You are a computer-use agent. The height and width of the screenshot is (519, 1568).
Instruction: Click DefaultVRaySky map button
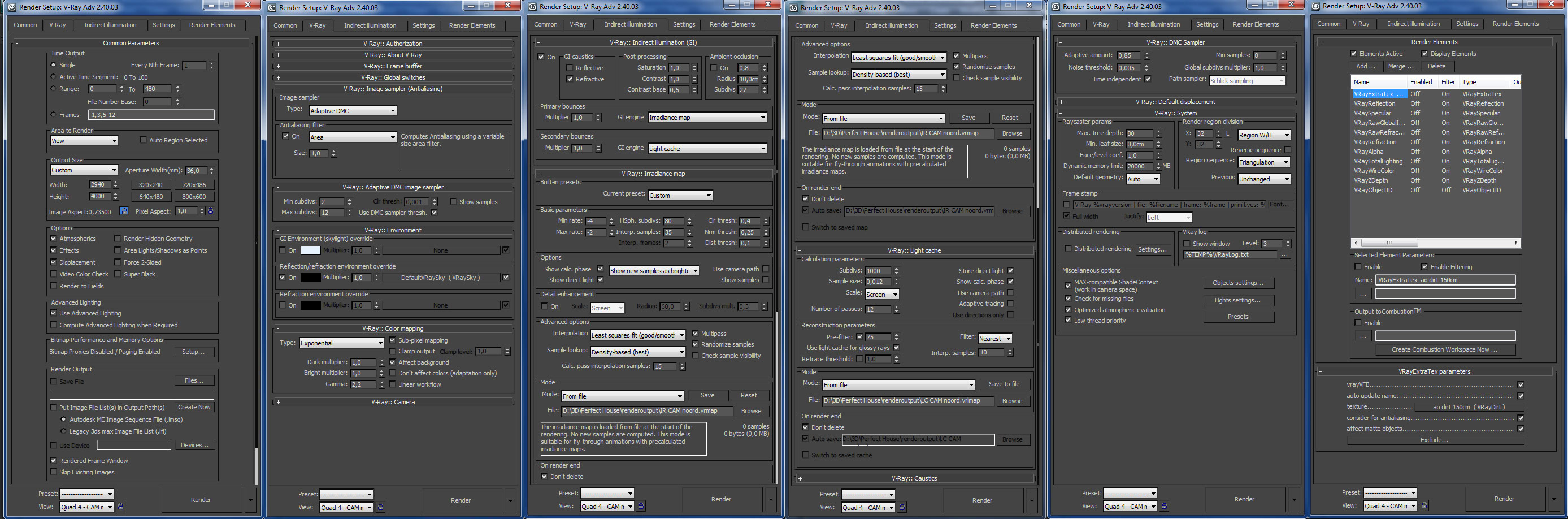pos(441,278)
